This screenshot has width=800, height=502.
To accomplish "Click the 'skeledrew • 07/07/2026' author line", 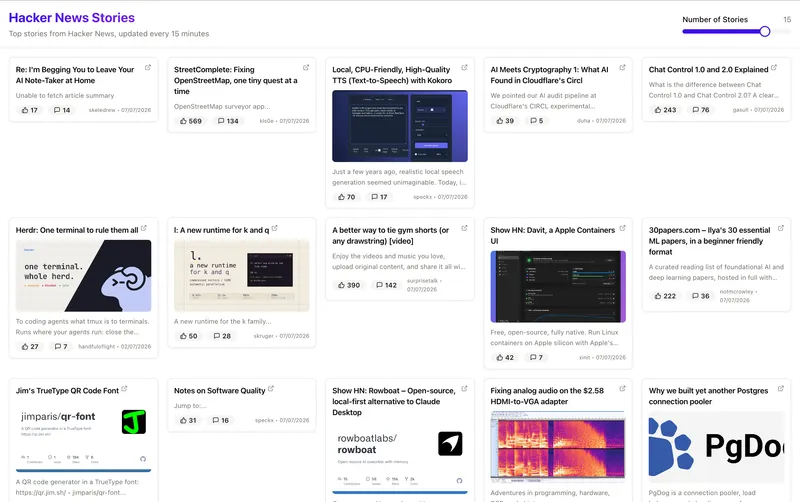I will point(120,110).
